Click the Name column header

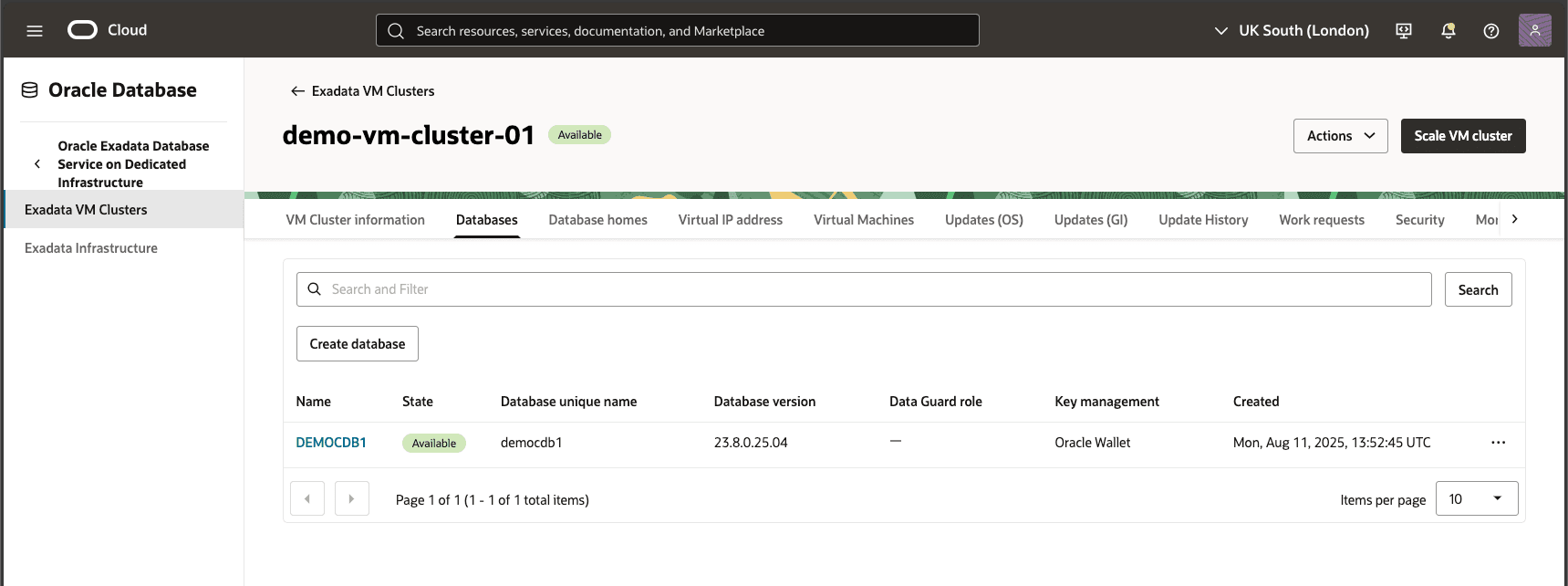point(314,402)
